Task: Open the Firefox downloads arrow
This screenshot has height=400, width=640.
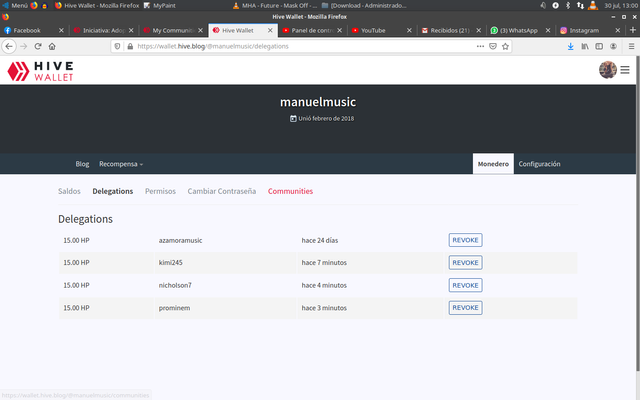Action: (571, 47)
